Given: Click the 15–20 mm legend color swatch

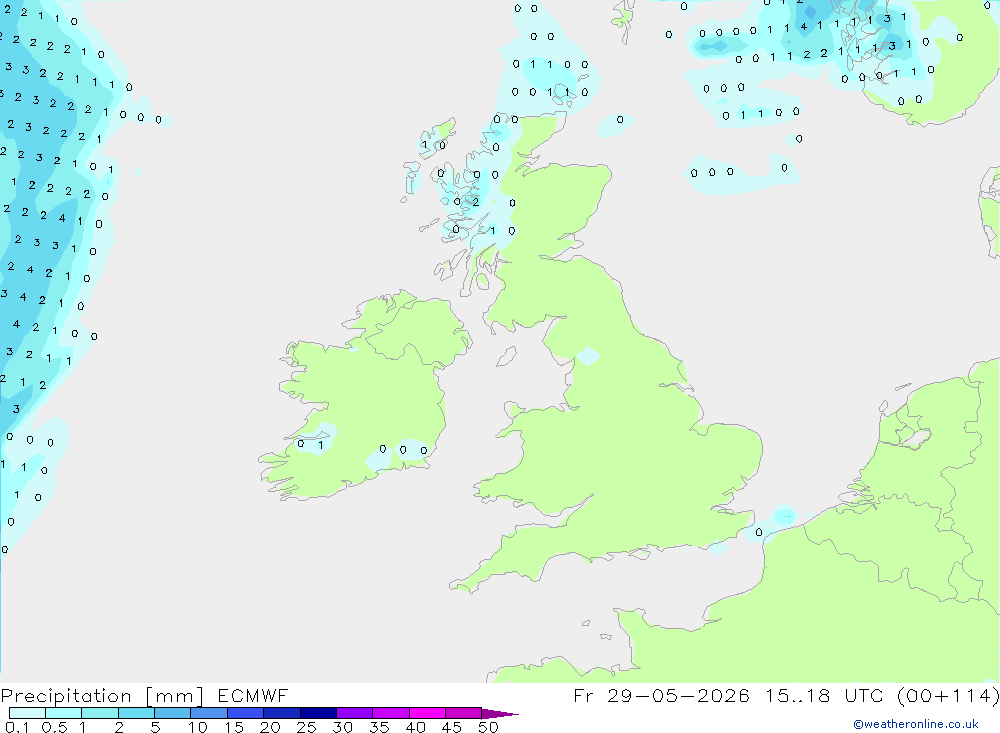Looking at the screenshot, I should click(245, 713).
